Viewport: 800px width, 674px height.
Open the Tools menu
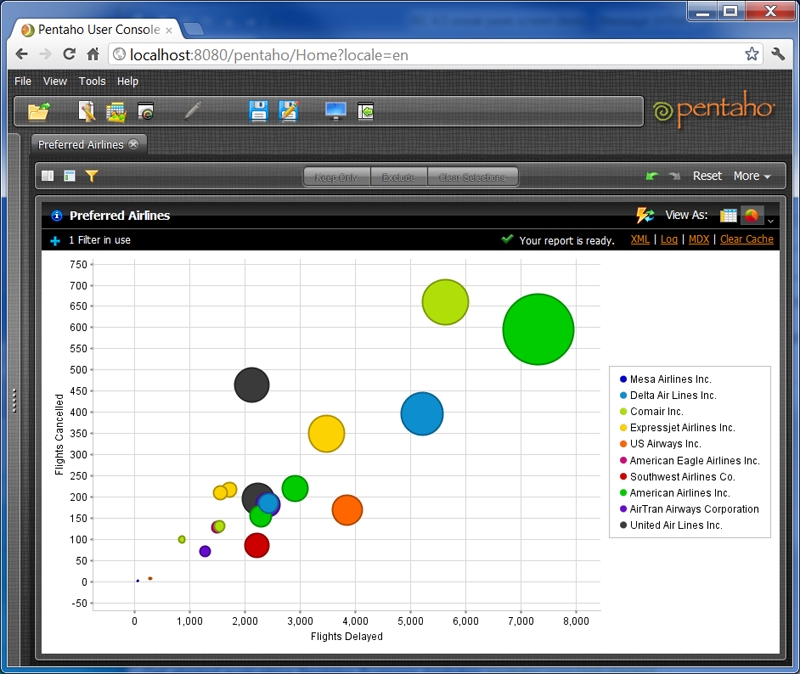(92, 81)
